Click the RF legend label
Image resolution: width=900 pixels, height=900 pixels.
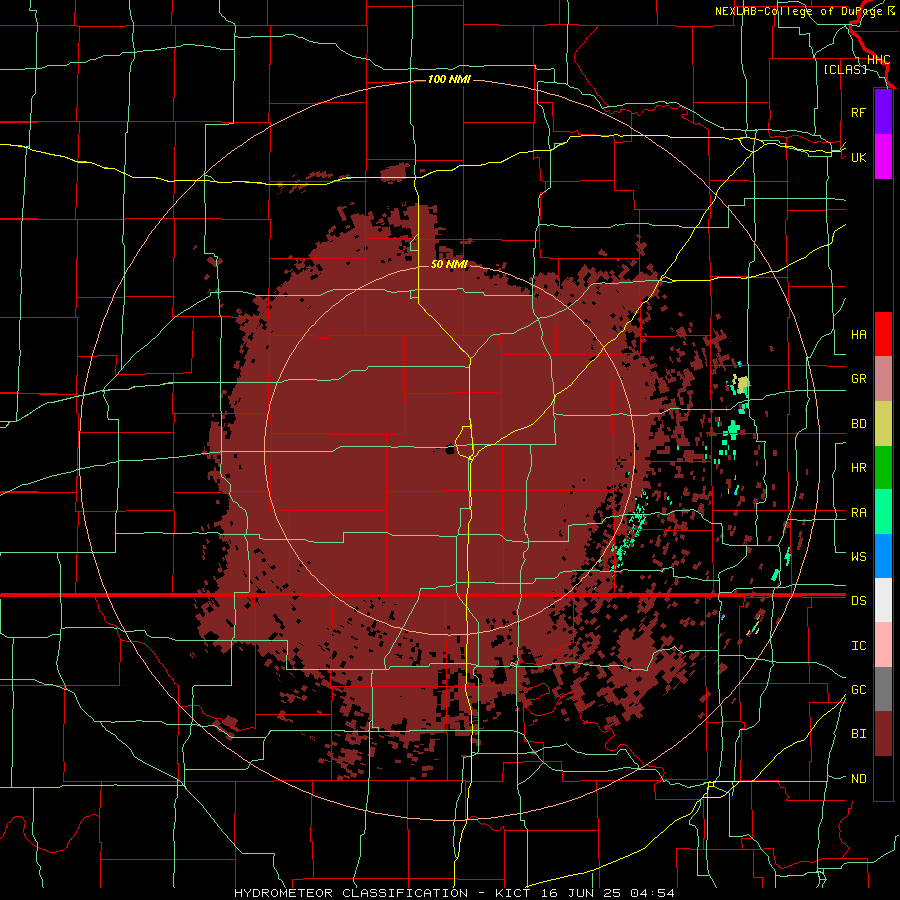pyautogui.click(x=858, y=112)
